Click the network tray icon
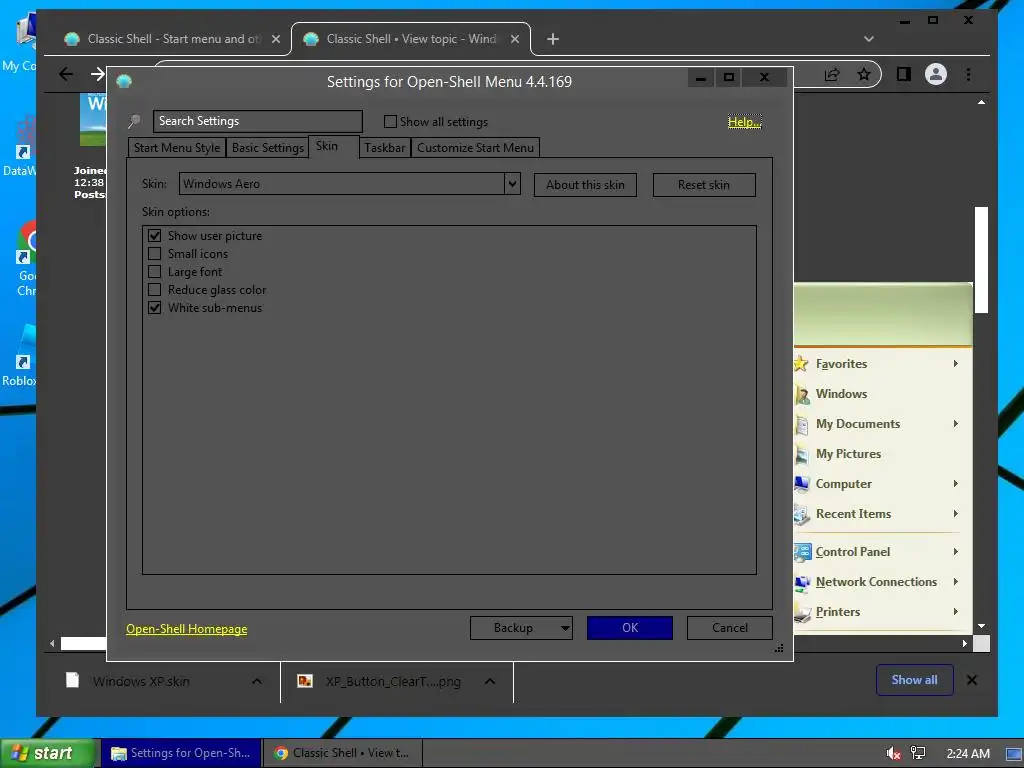Image resolution: width=1024 pixels, height=768 pixels. click(918, 753)
